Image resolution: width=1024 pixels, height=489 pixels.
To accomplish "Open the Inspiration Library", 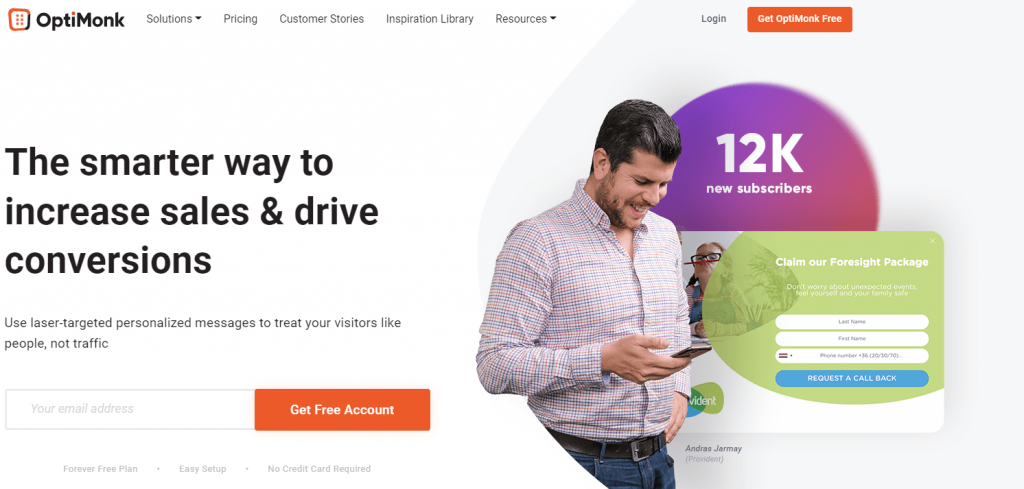I will [430, 19].
